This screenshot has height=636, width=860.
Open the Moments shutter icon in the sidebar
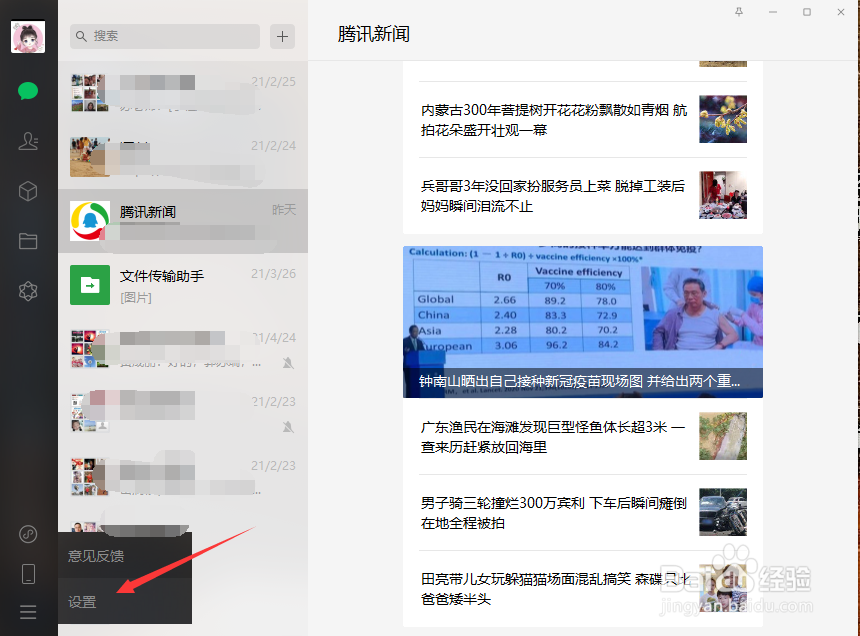(x=28, y=291)
